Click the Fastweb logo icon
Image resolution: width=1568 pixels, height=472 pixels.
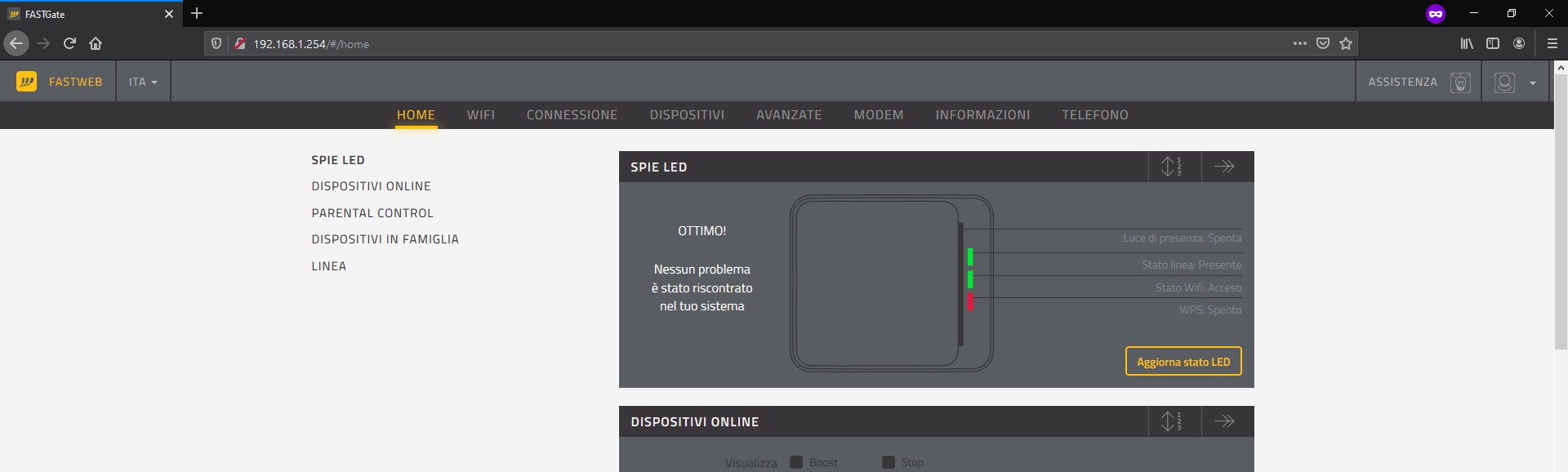pos(26,81)
